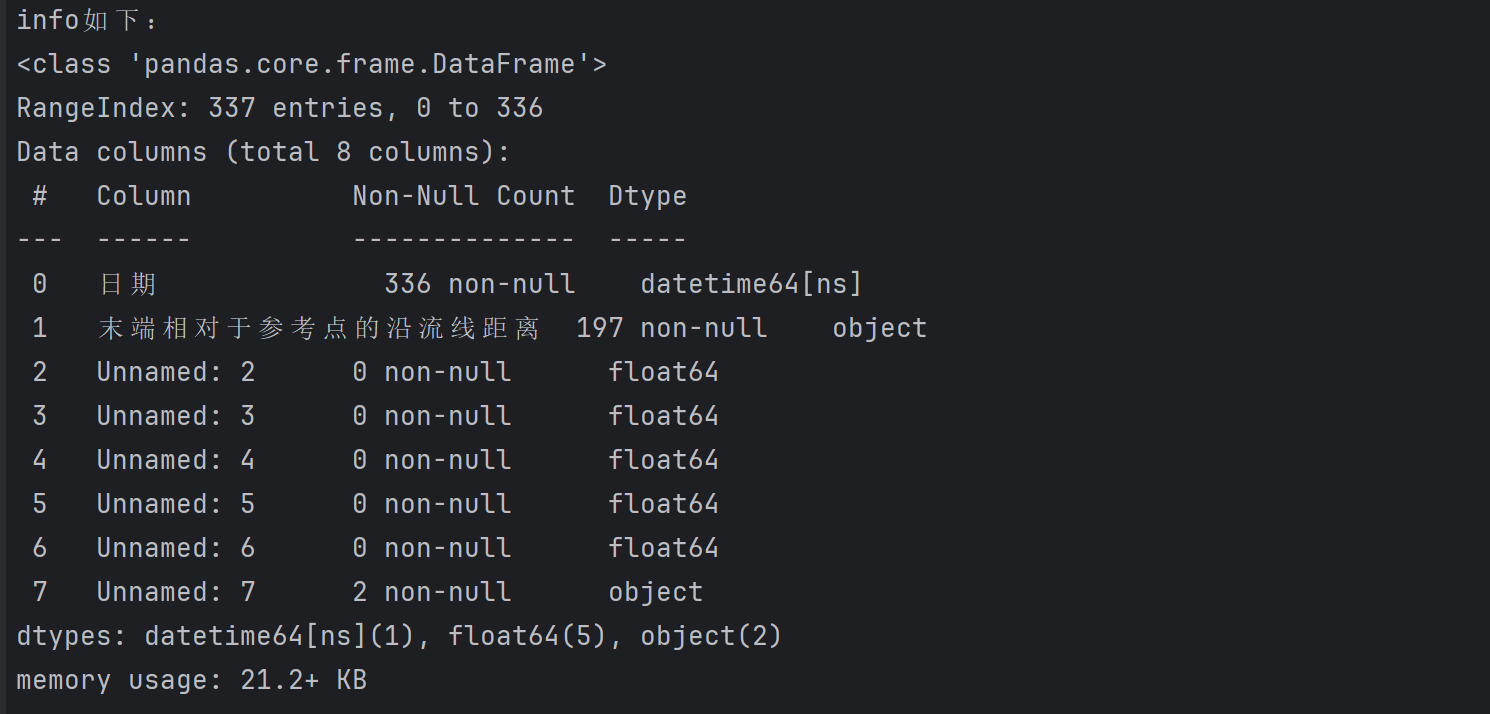The image size is (1490, 714).
Task: Click the 'datetime64[ns]' dtype in row 0
Action: click(751, 285)
